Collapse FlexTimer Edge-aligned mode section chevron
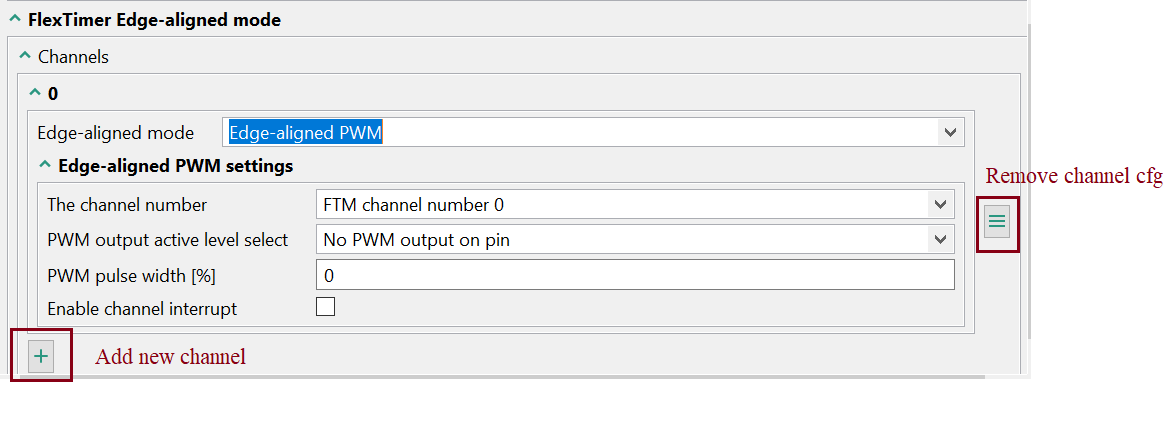The height and width of the screenshot is (425, 1176). point(14,19)
